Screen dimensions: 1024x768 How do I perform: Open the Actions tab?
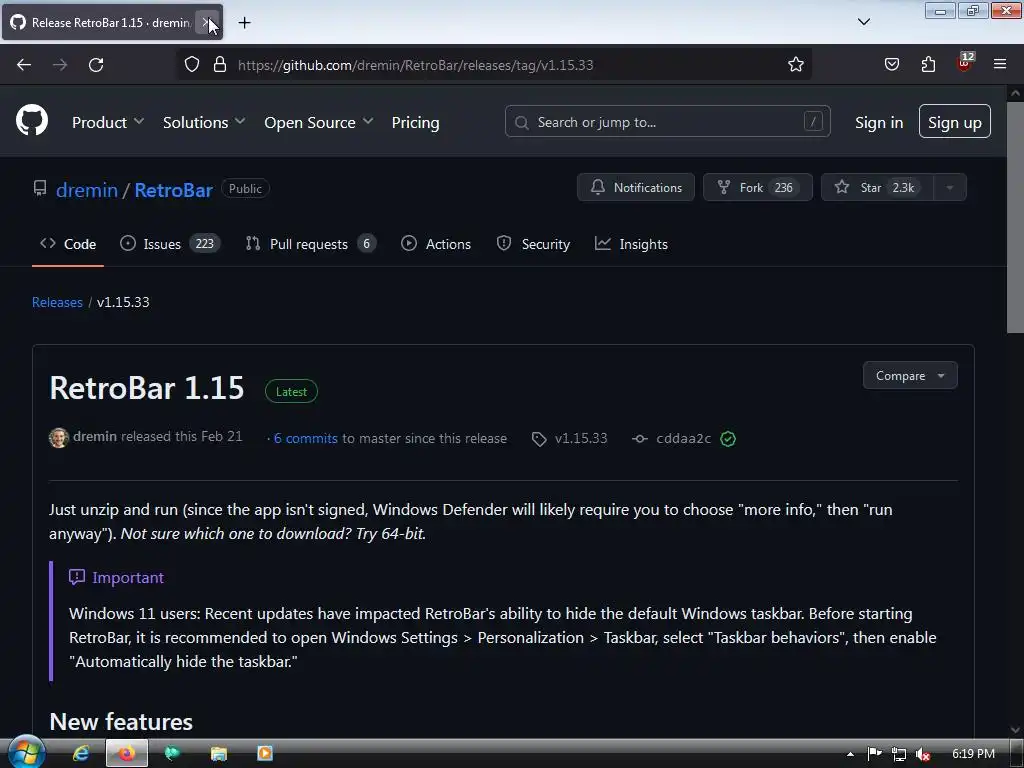[436, 244]
